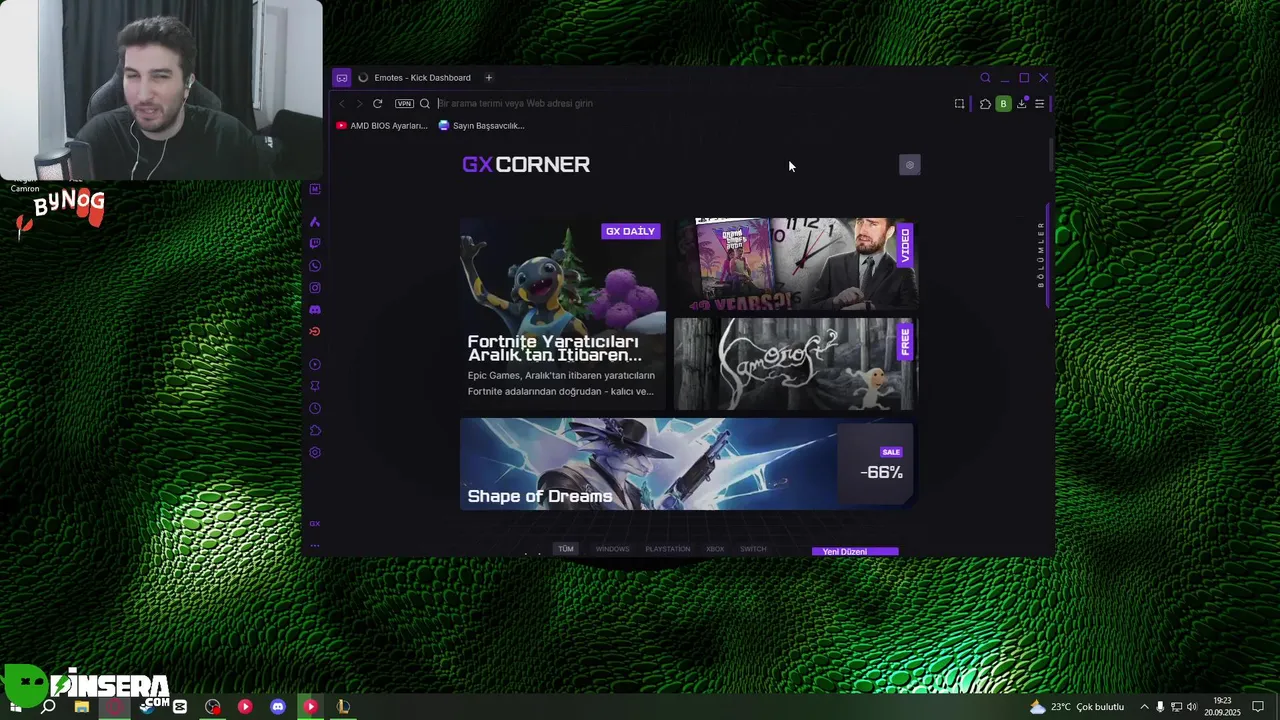Open the search magnifier in the address bar

pos(425,104)
